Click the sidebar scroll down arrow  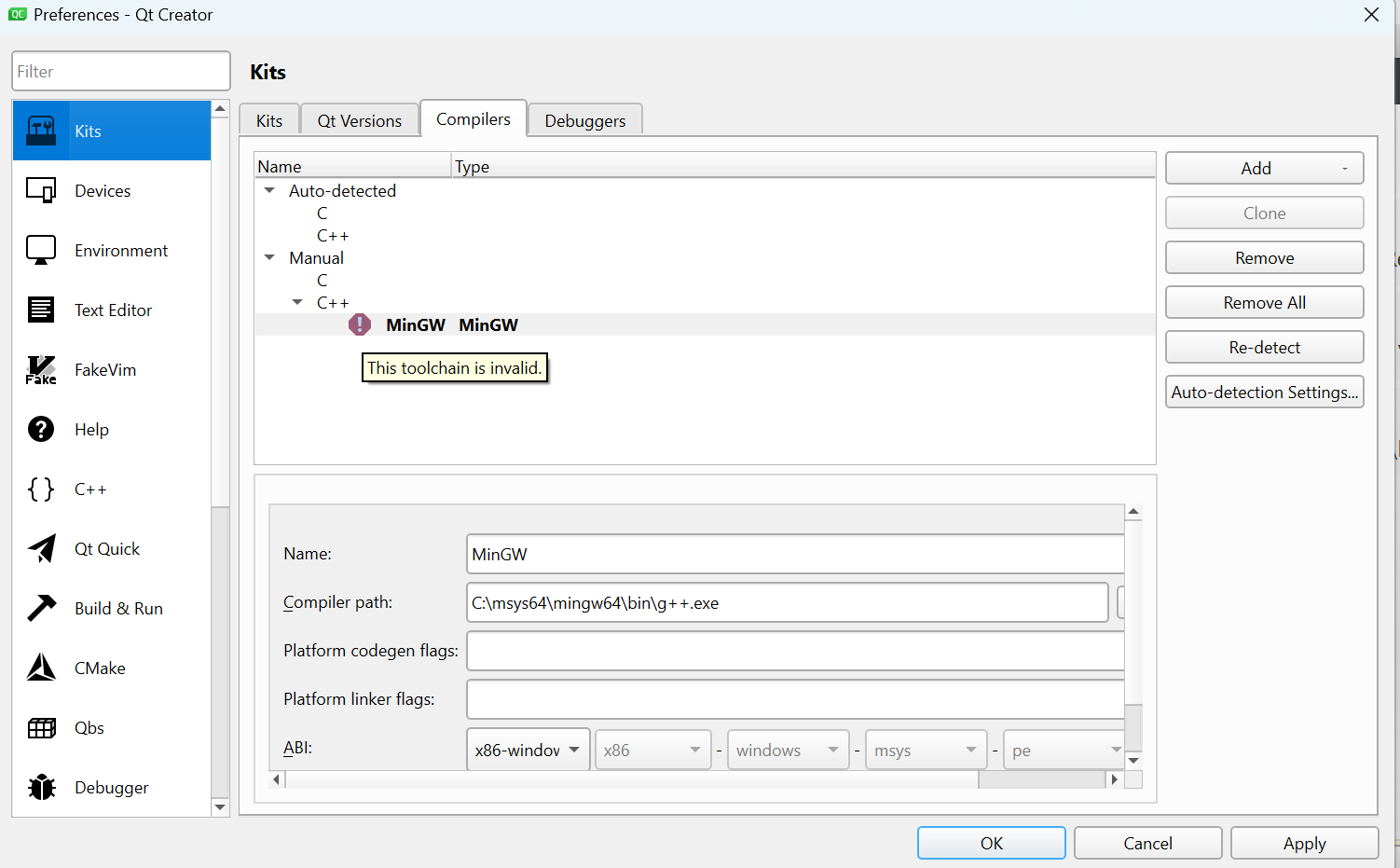coord(220,807)
